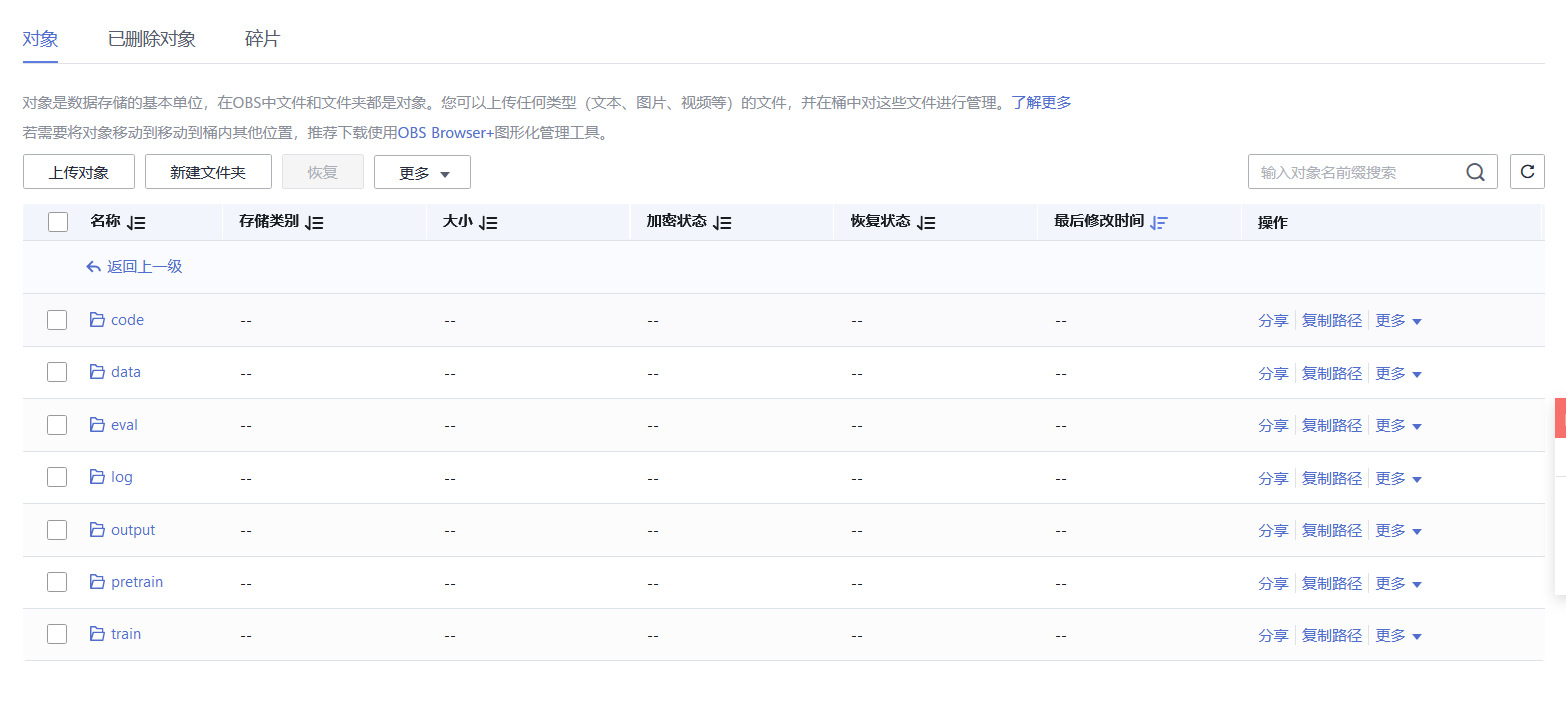Open 更多 options for train row

pyautogui.click(x=1399, y=635)
